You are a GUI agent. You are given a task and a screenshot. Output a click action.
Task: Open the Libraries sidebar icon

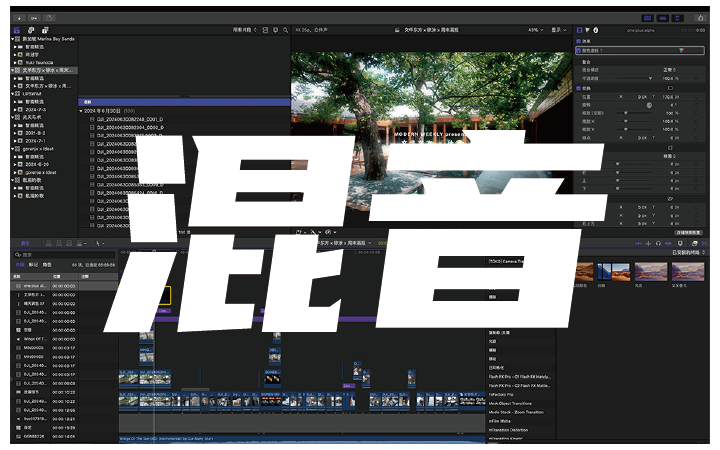pyautogui.click(x=14, y=30)
